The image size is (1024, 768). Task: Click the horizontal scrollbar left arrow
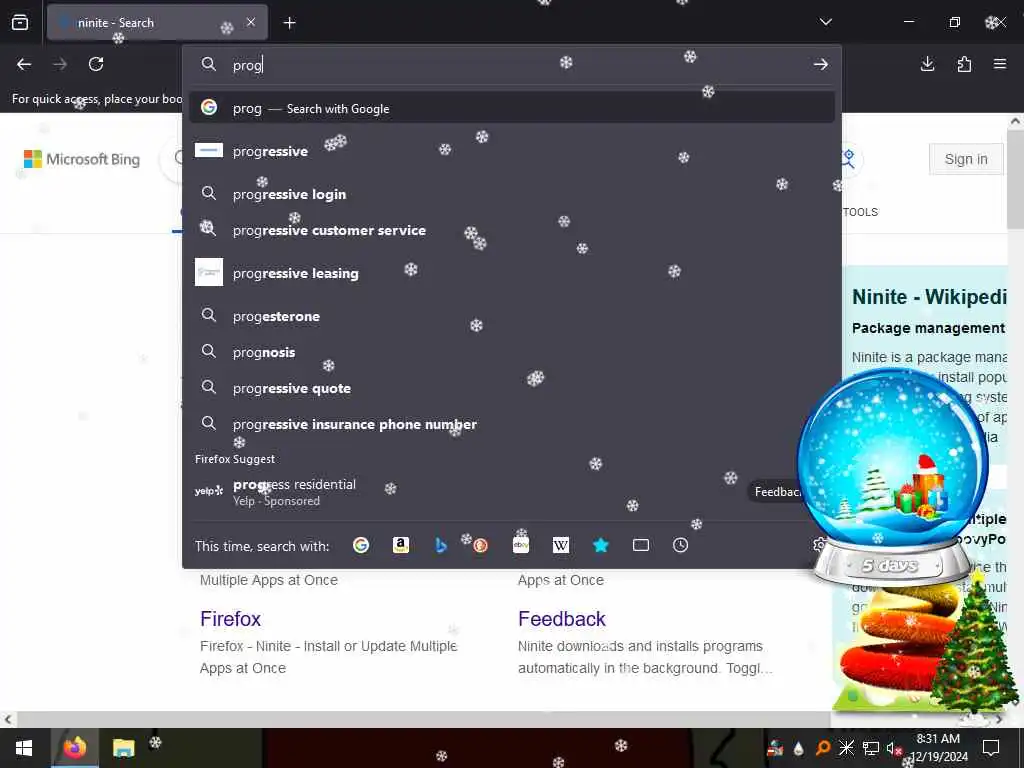[x=7, y=719]
